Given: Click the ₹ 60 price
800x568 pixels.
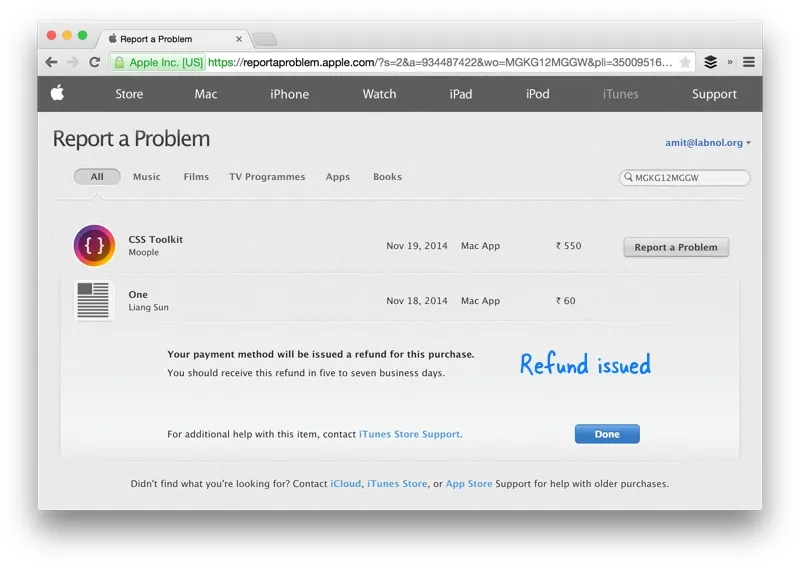Looking at the screenshot, I should click(565, 301).
